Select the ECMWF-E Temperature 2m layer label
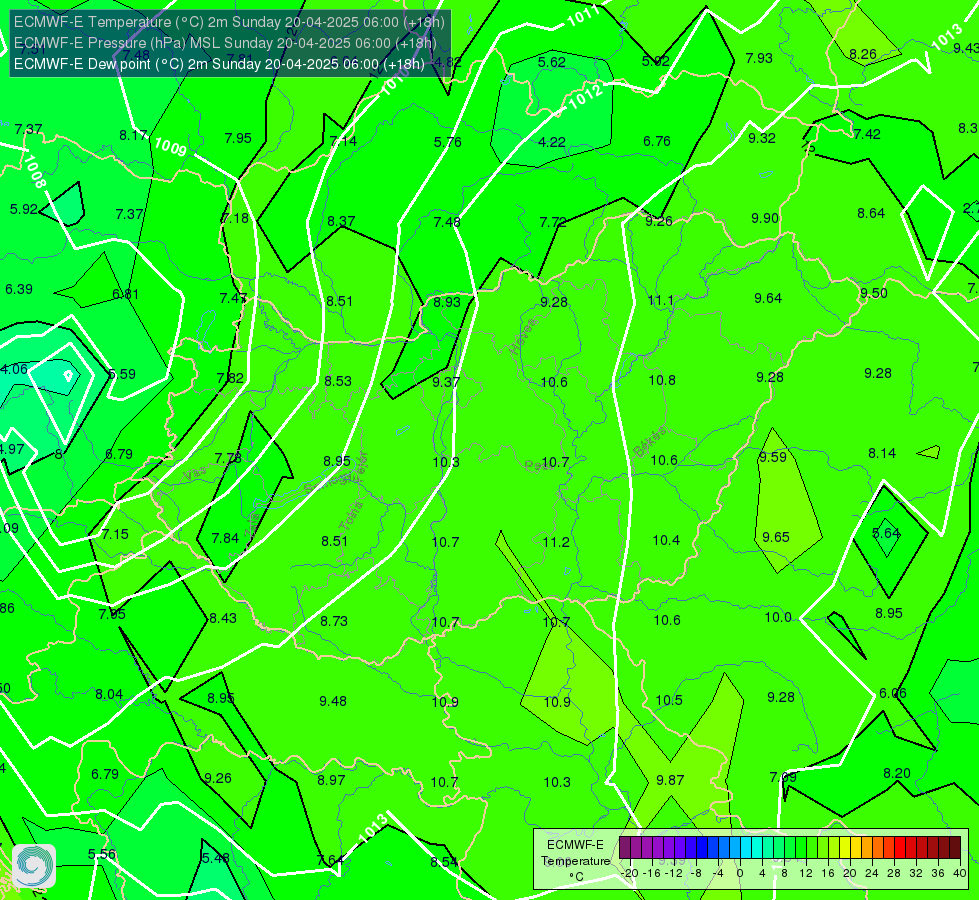The image size is (979, 900). [x=229, y=22]
